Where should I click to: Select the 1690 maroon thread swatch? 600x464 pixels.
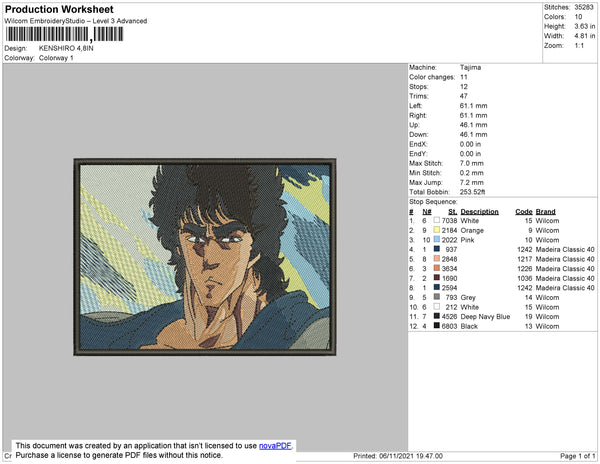pyautogui.click(x=437, y=278)
